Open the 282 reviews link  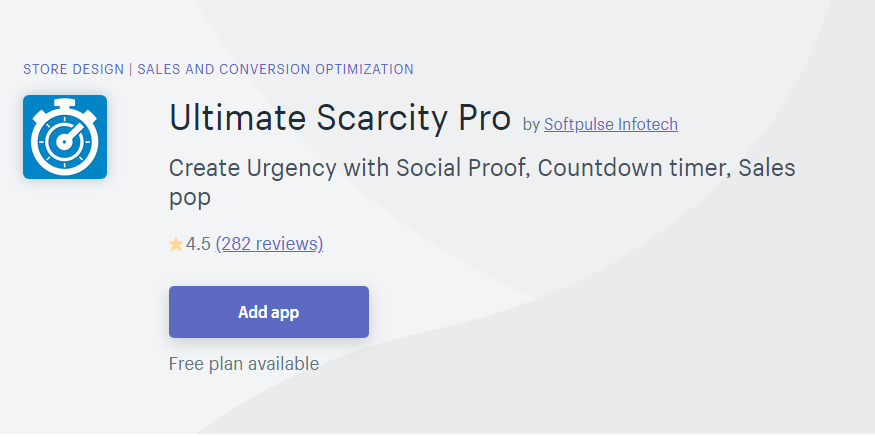[x=269, y=244]
